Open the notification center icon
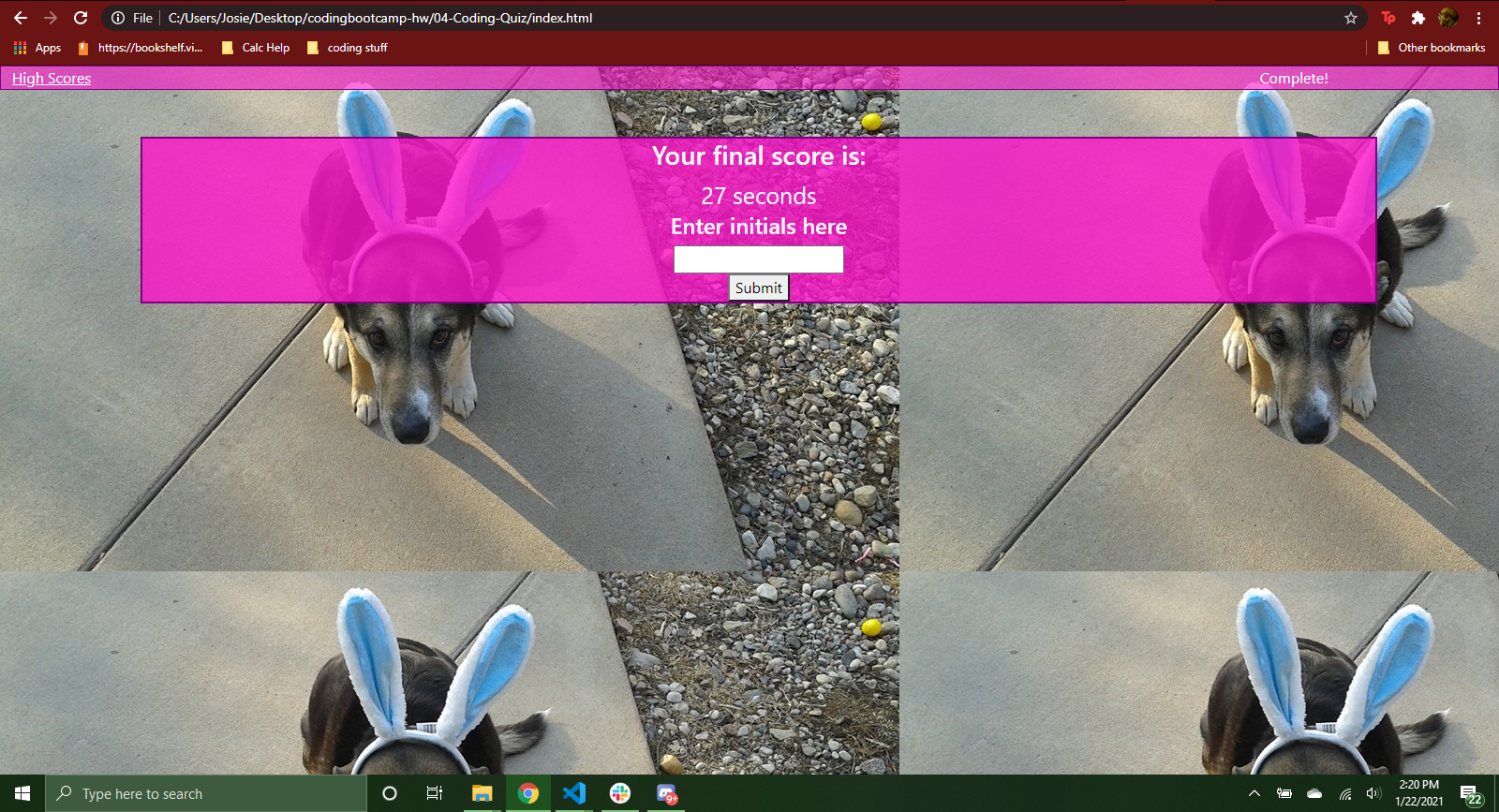The width and height of the screenshot is (1499, 812). coord(1472,794)
